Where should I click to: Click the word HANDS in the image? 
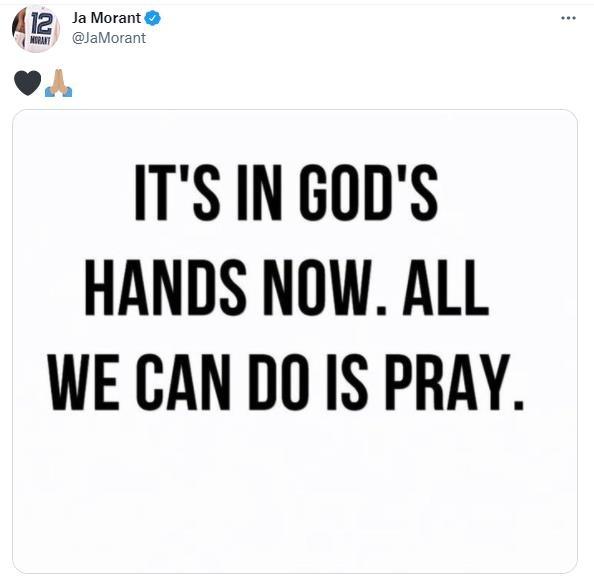click(x=166, y=288)
